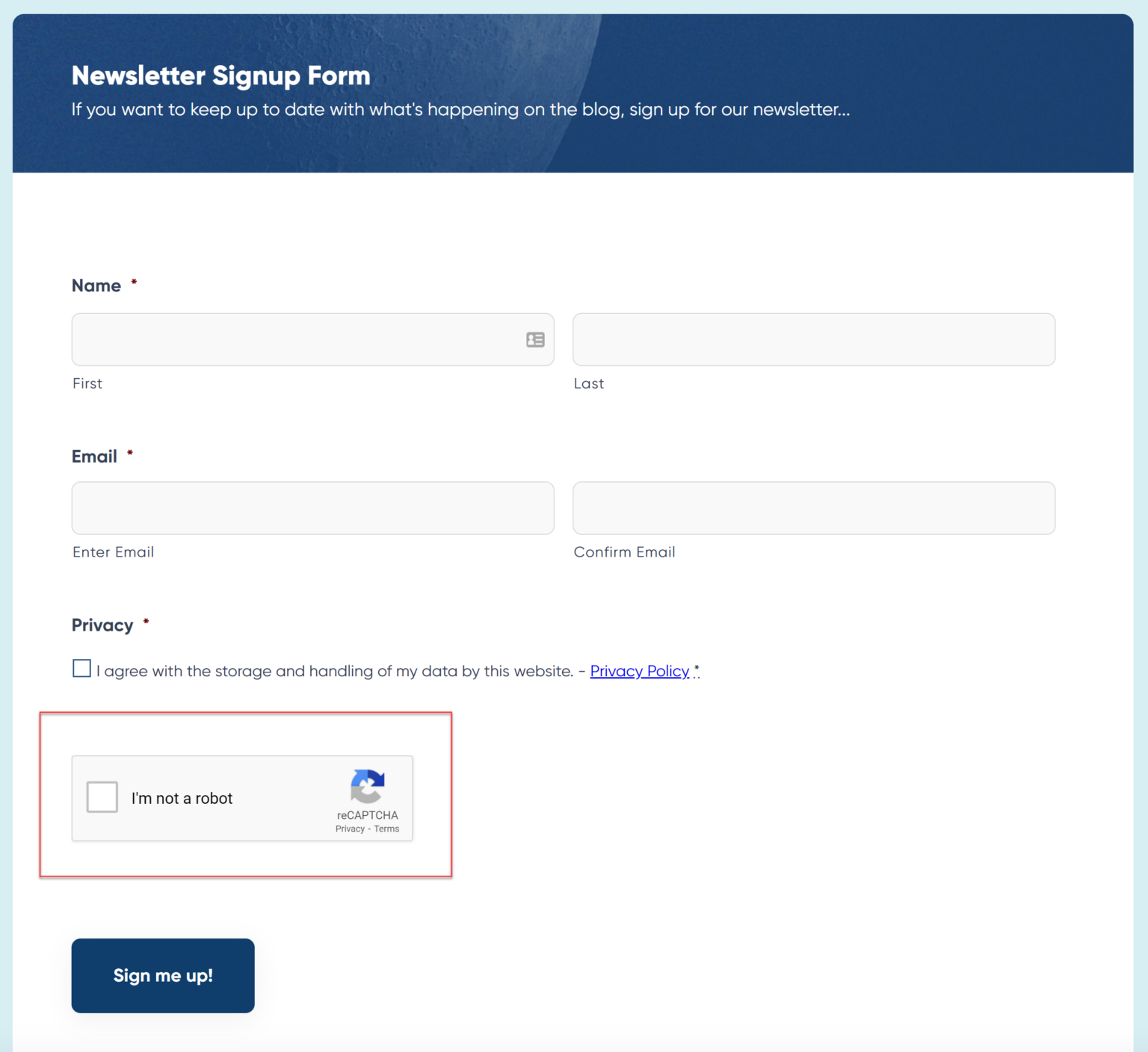This screenshot has width=1148, height=1052.
Task: Click the Enter Email input field
Action: (x=312, y=508)
